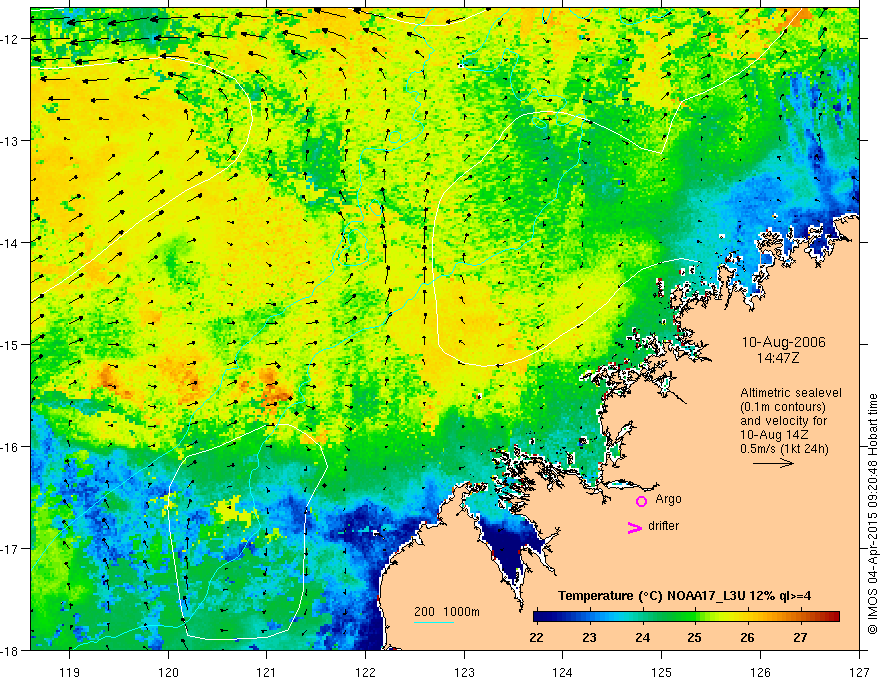Click the magenta Argo circle legend symbol

point(641,501)
